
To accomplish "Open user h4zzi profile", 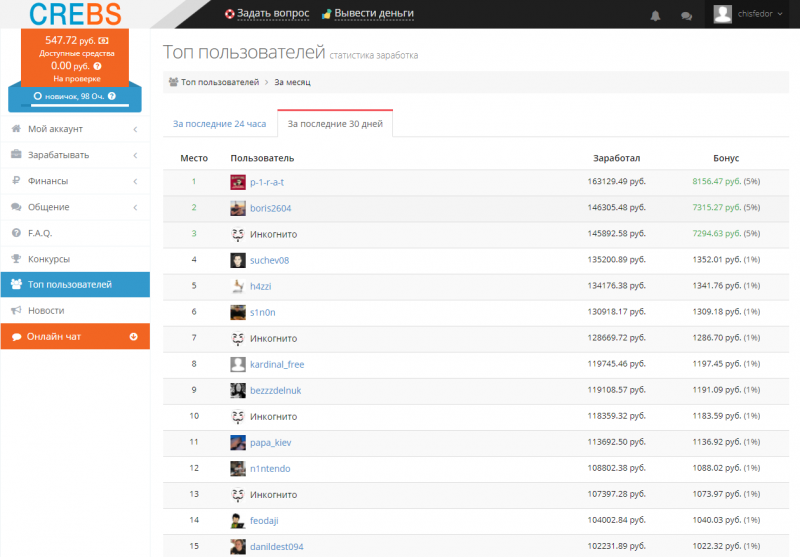I will (261, 286).
